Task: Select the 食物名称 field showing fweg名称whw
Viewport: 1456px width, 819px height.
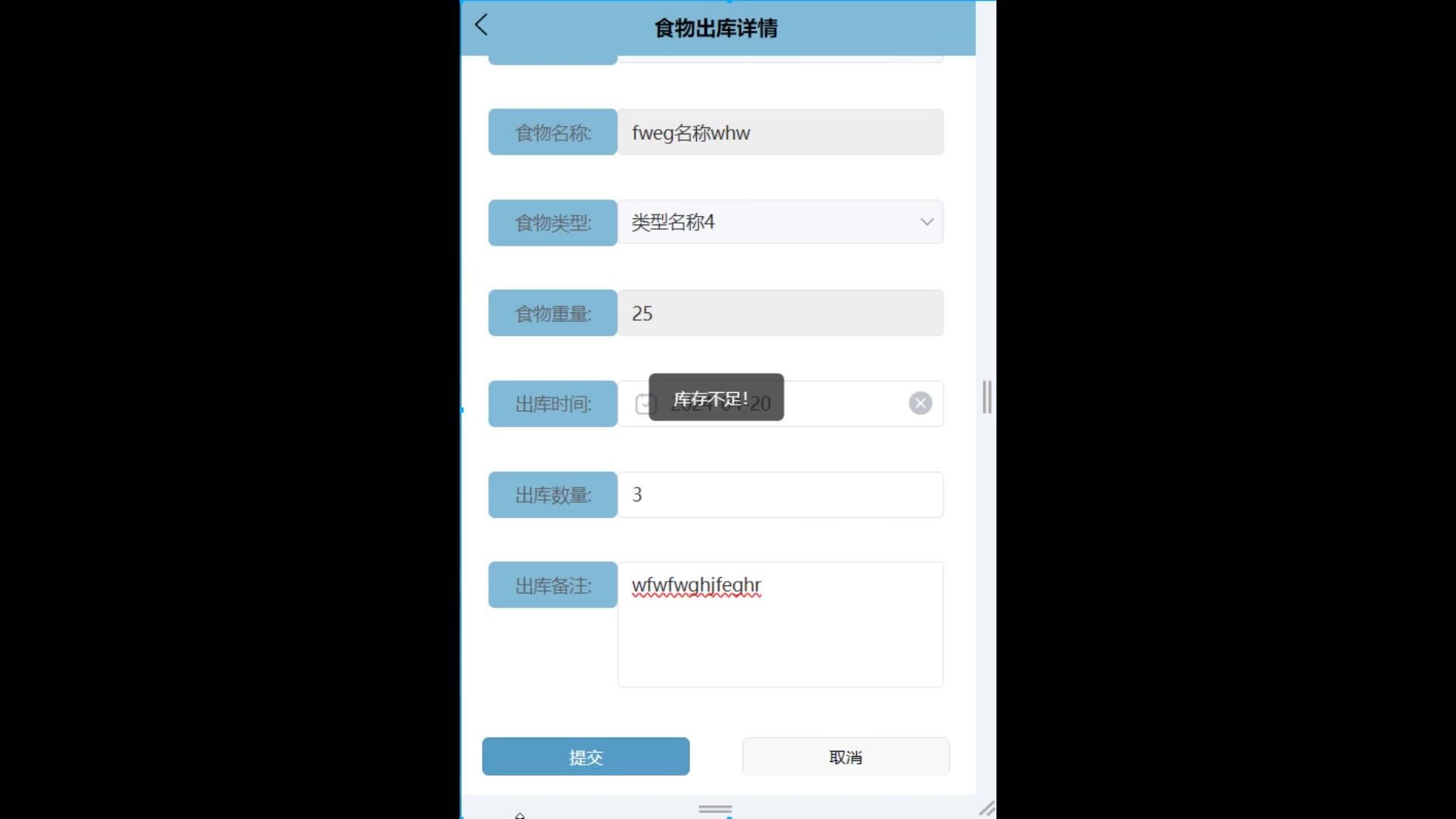Action: coord(780,133)
